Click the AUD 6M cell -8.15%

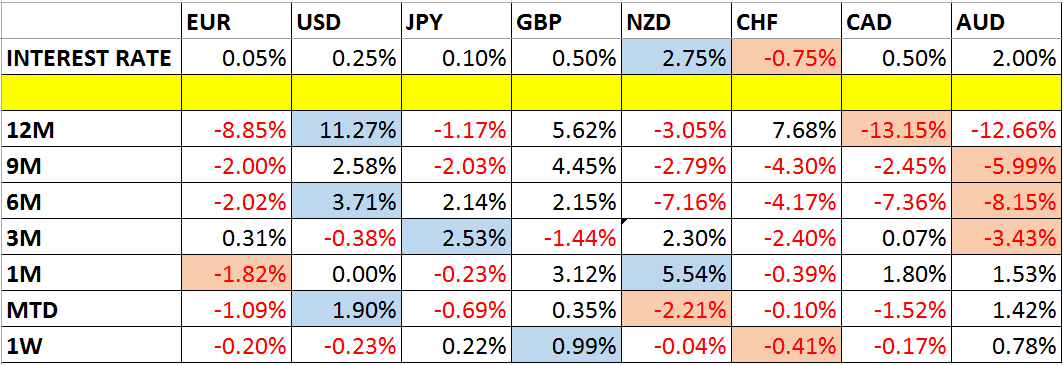click(x=1007, y=201)
